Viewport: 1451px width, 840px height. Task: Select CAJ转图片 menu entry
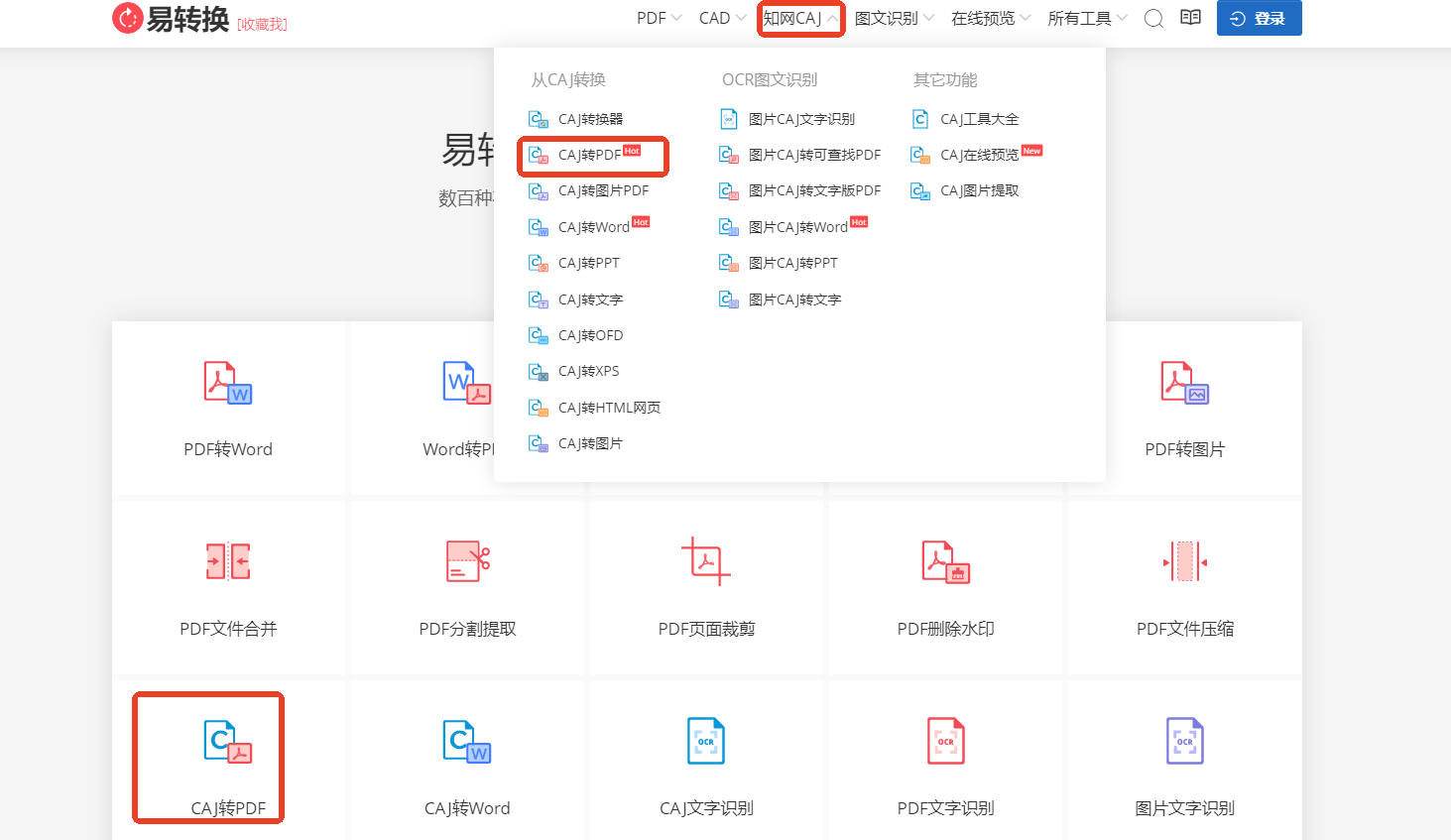[x=590, y=443]
